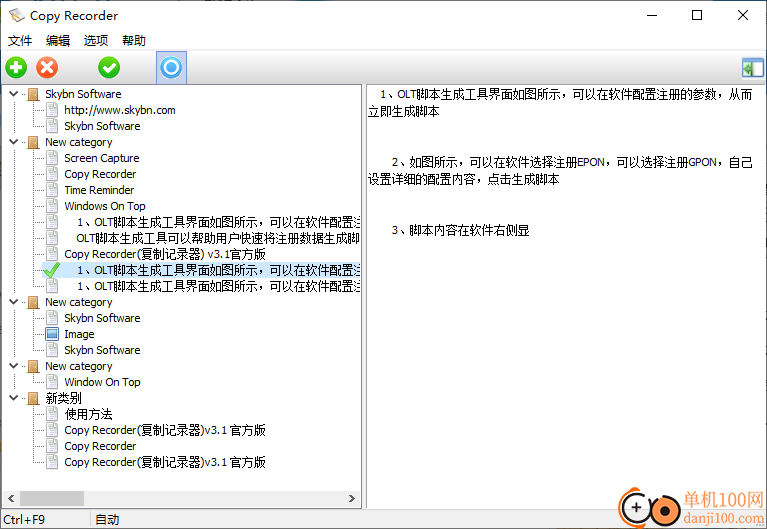Click the horizontal scrollbar right arrow
The image size is (767, 529).
(352, 499)
